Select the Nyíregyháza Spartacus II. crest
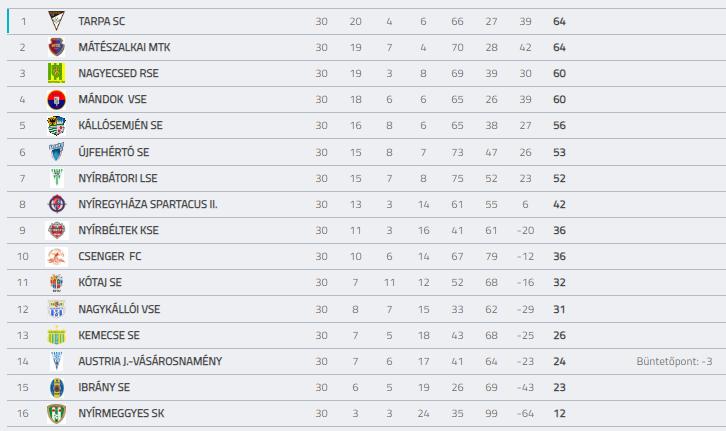The width and height of the screenshot is (726, 431). (56, 204)
